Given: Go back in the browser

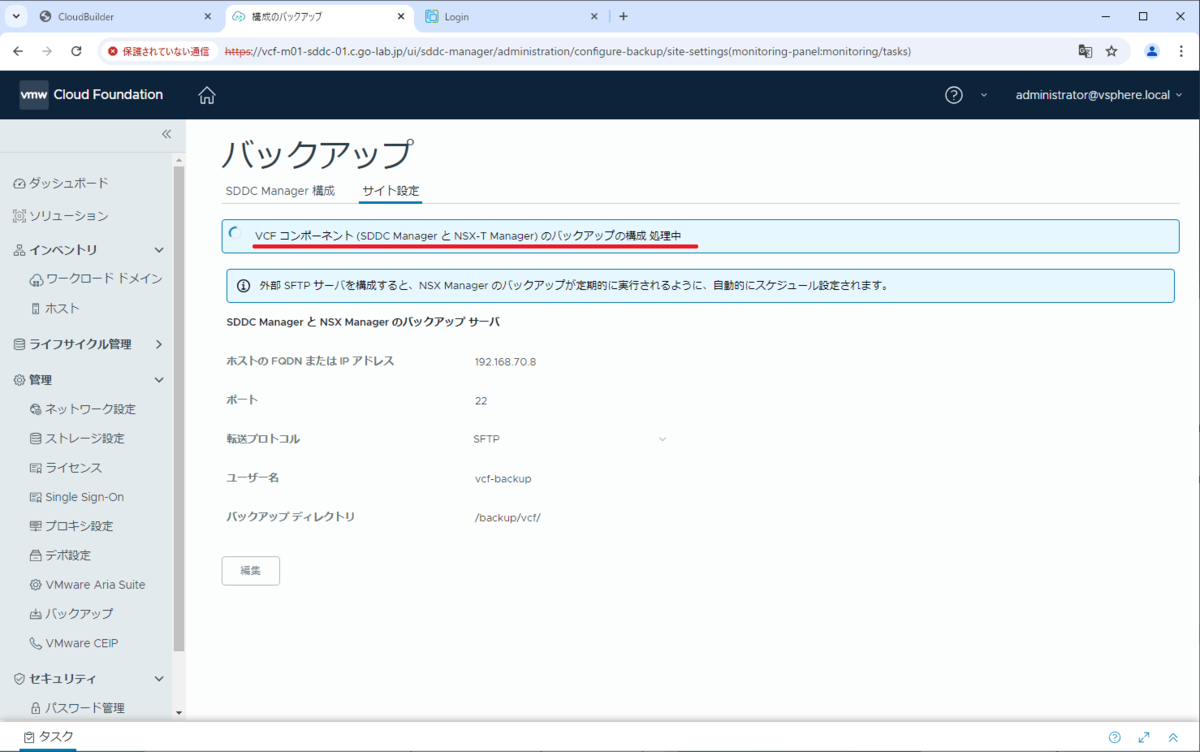Looking at the screenshot, I should 18,51.
